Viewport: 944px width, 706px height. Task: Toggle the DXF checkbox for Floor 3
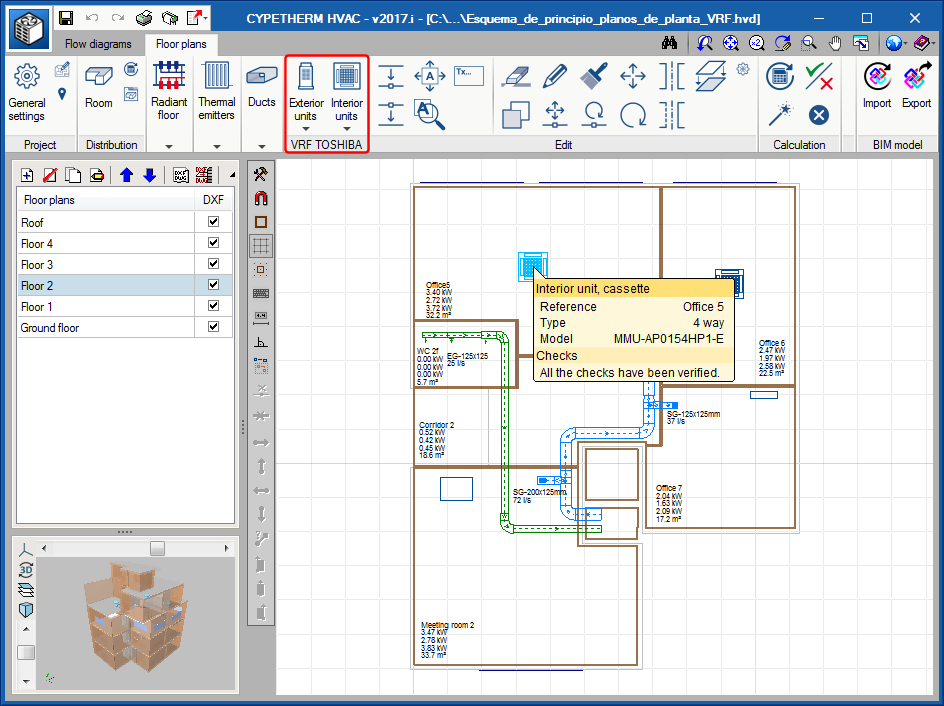click(213, 265)
